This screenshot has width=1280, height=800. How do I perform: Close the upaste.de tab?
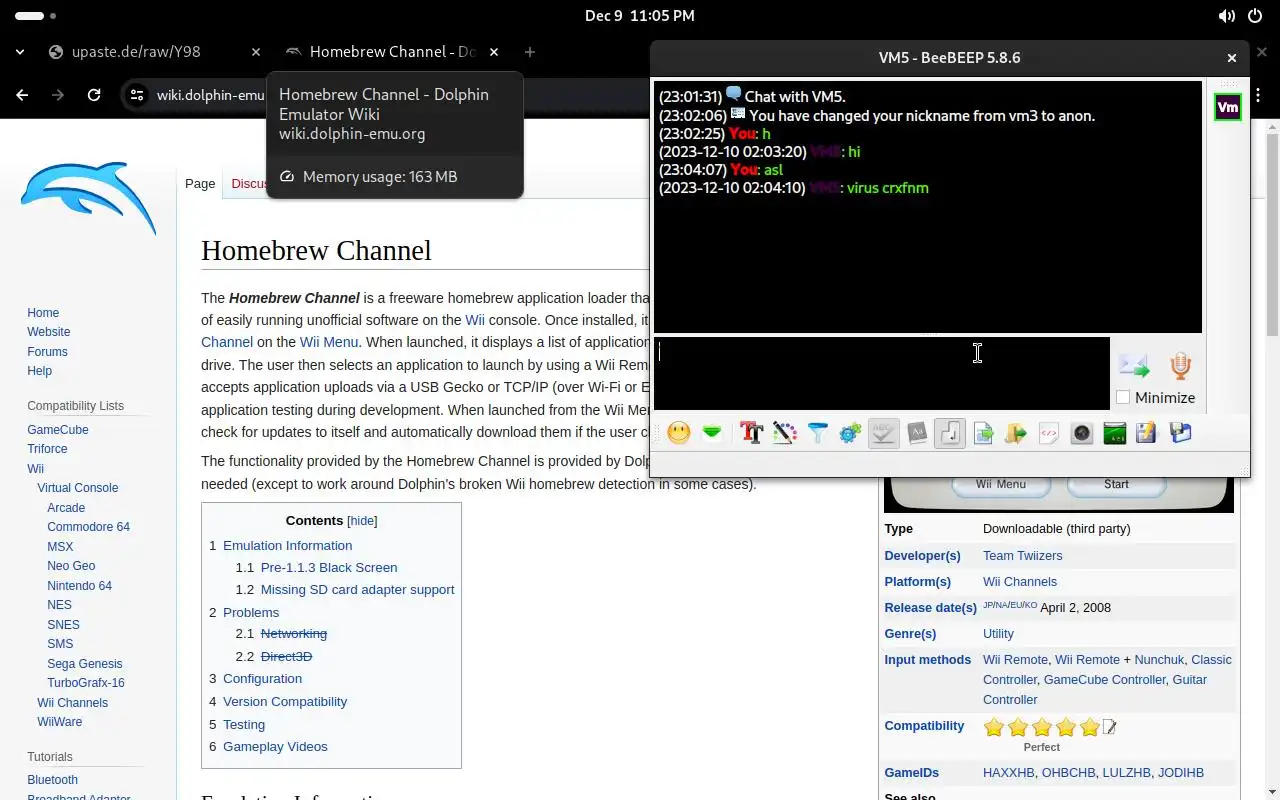pos(256,52)
